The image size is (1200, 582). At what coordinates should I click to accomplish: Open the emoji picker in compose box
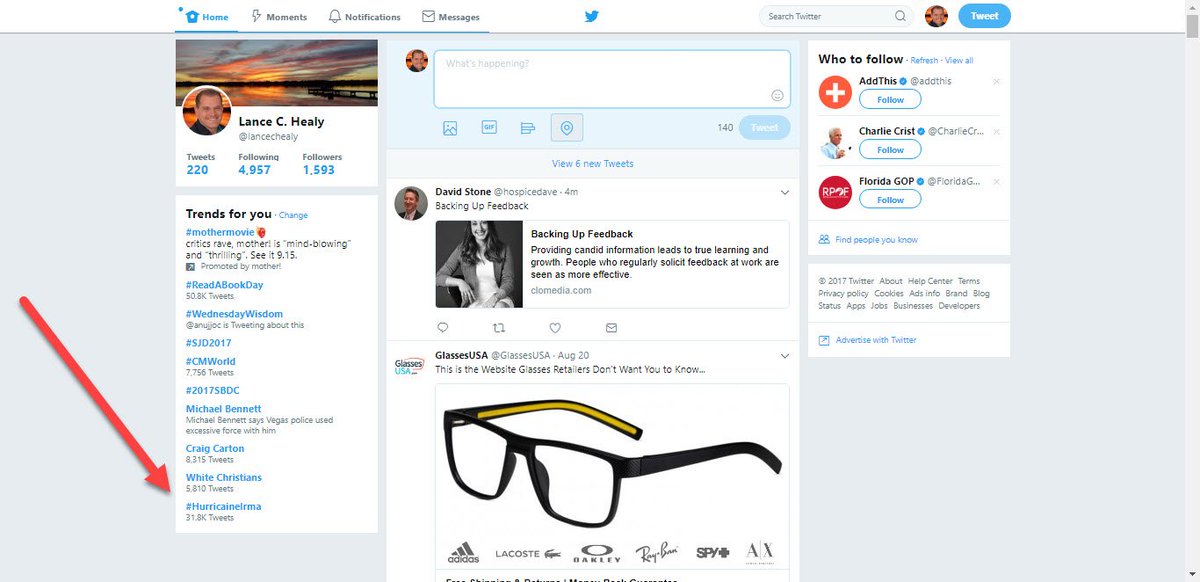tap(777, 95)
